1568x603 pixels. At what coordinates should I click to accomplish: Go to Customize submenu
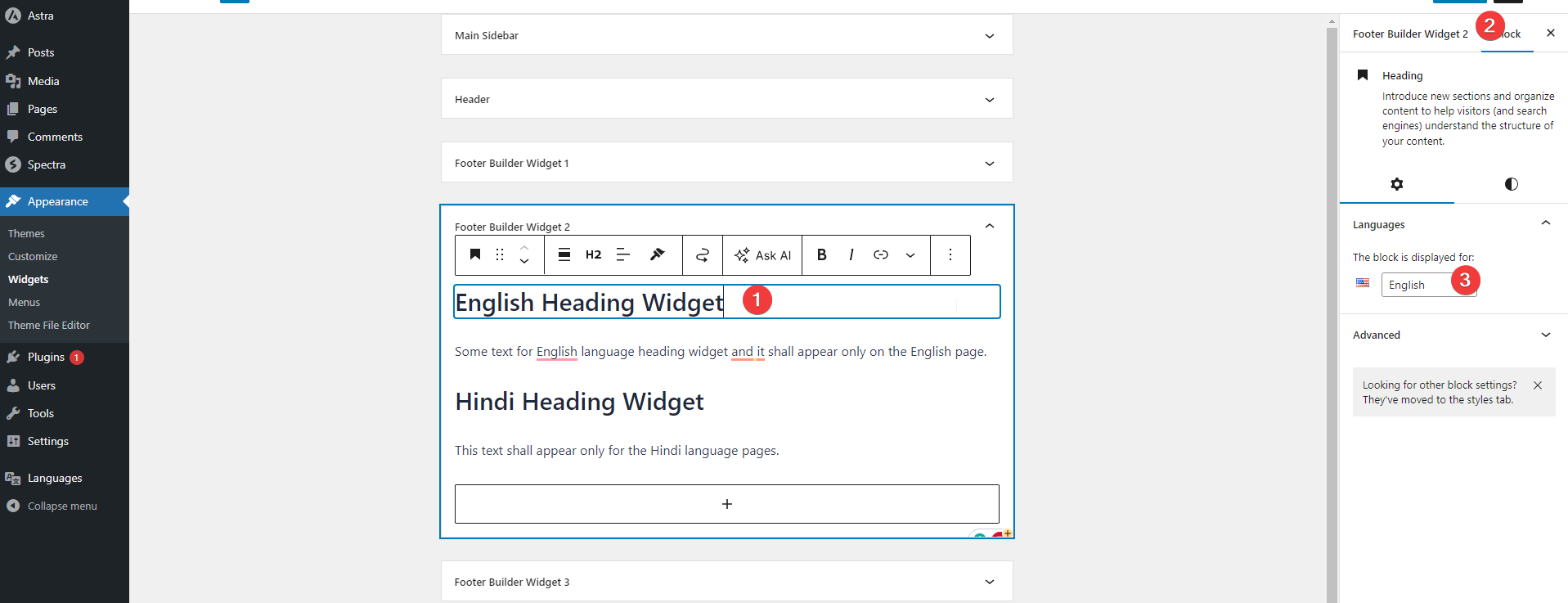[x=33, y=256]
